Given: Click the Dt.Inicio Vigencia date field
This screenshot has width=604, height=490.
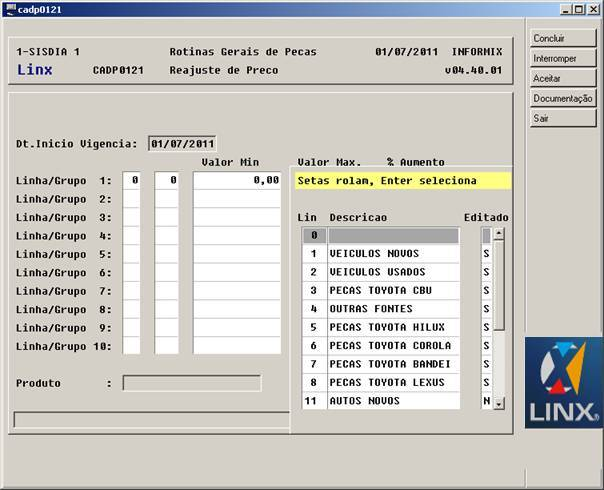Looking at the screenshot, I should coord(182,144).
